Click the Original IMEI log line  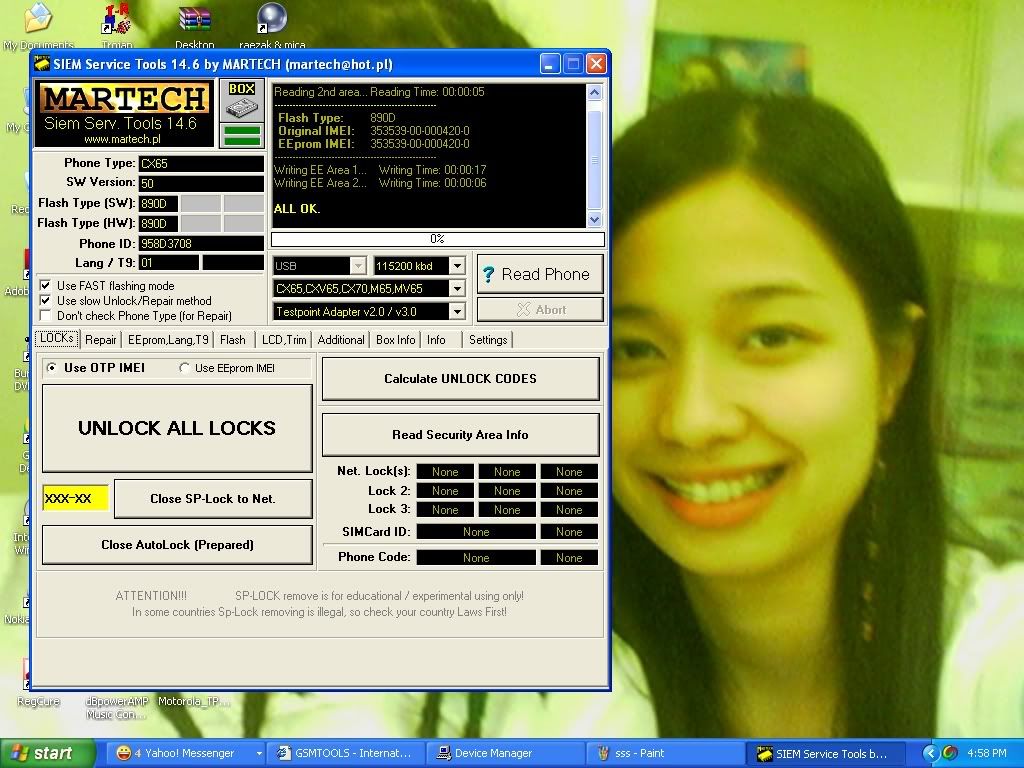[x=374, y=131]
